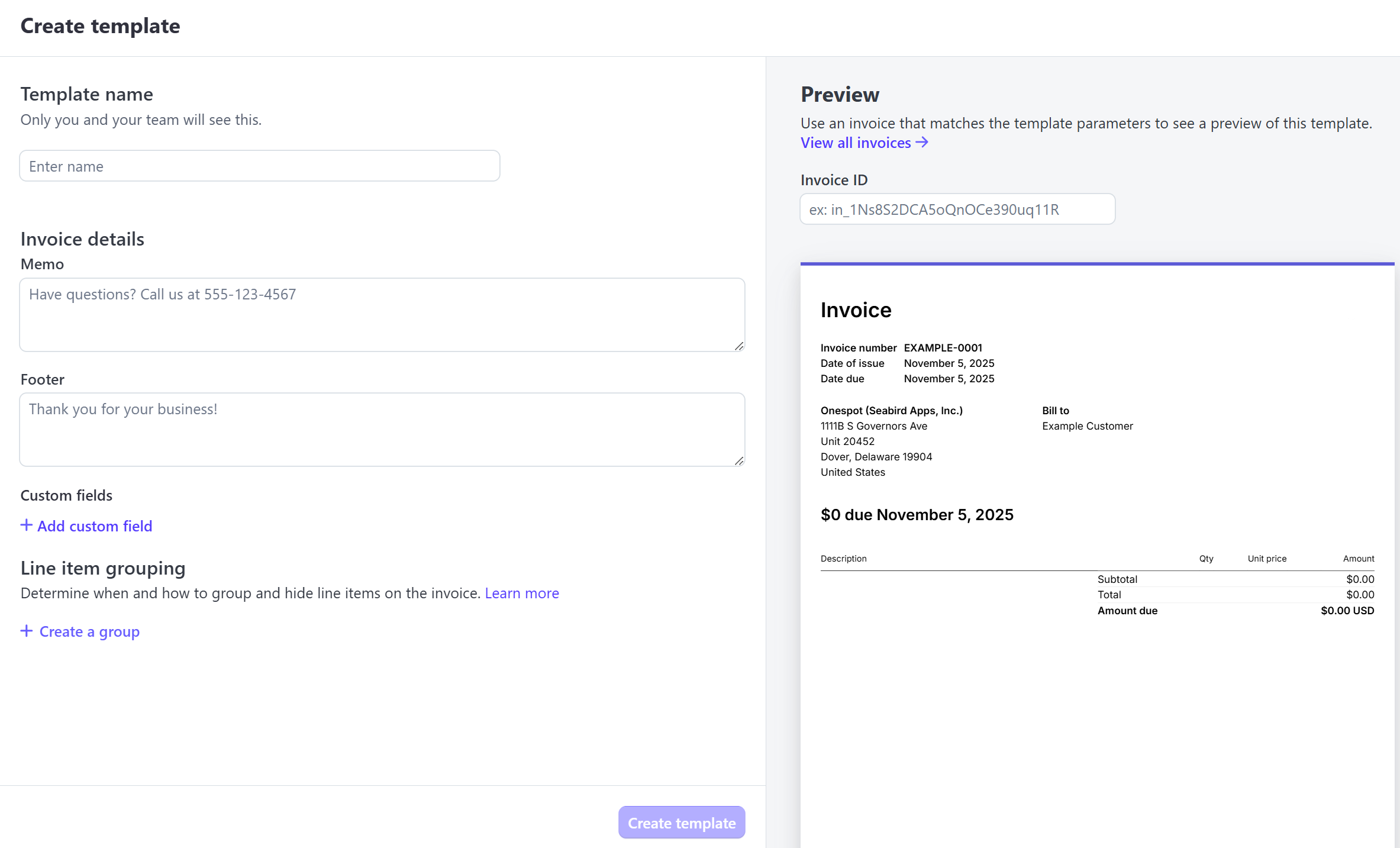Click the plus icon beside Add custom field

coord(26,525)
